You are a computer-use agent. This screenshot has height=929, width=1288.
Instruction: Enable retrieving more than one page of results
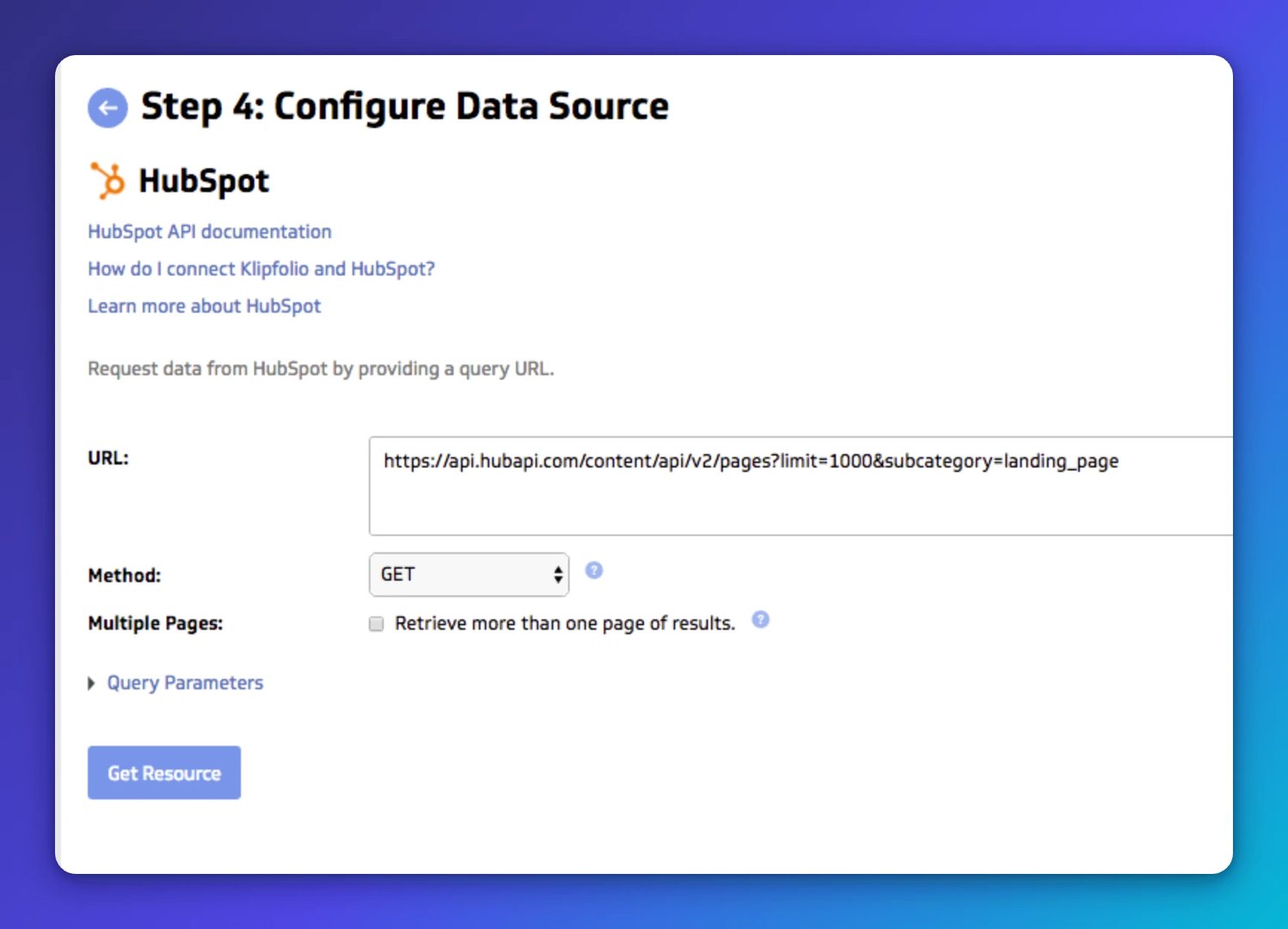click(377, 624)
